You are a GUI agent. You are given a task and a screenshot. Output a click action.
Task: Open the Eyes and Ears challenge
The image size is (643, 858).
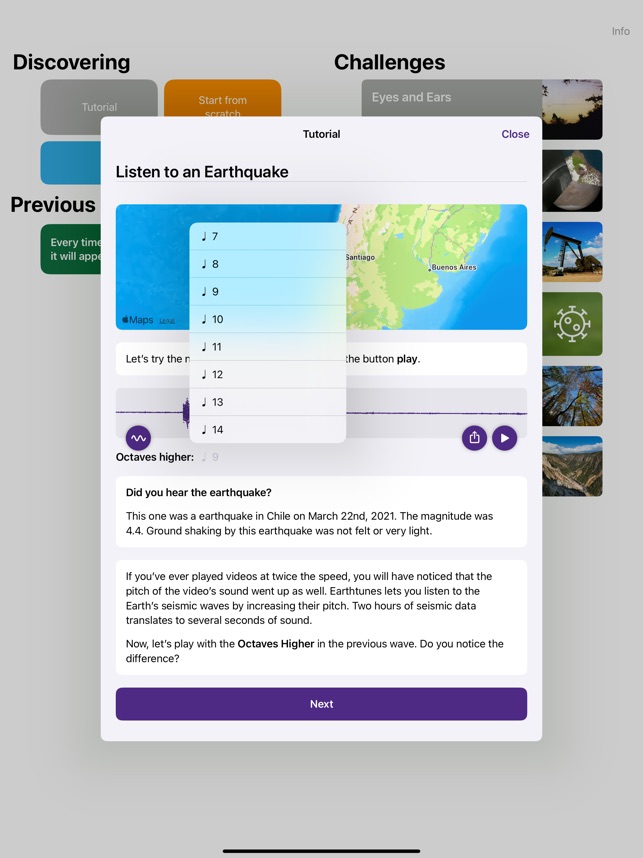pos(451,97)
